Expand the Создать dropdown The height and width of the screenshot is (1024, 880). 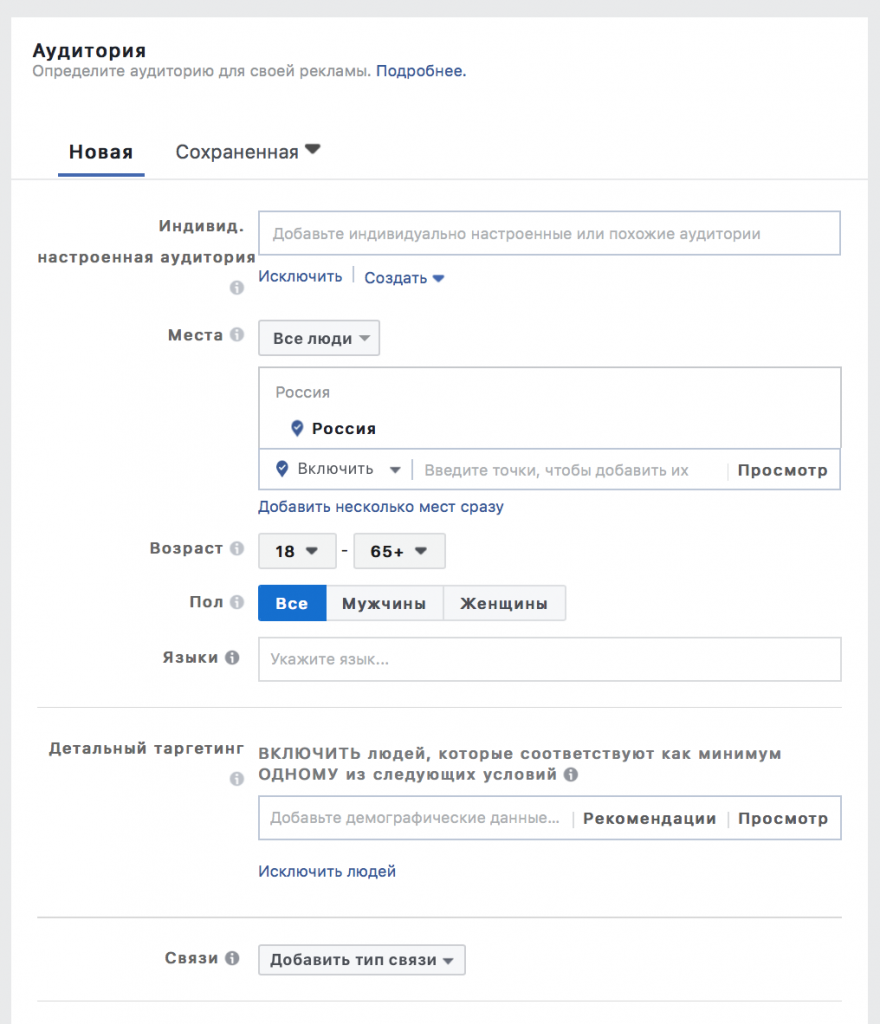click(404, 278)
